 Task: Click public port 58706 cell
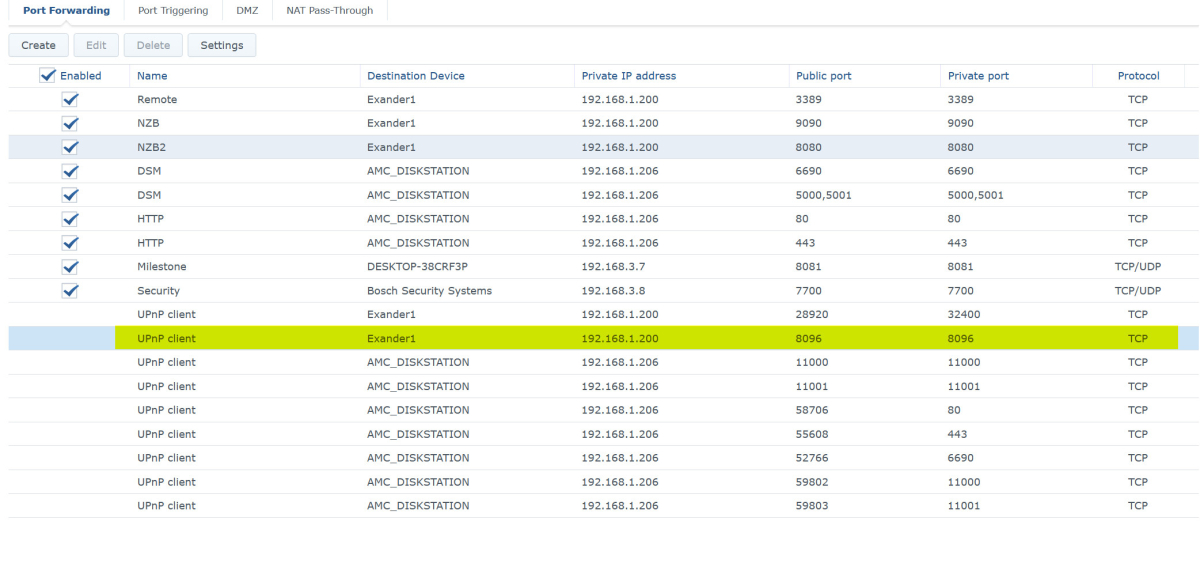click(812, 410)
